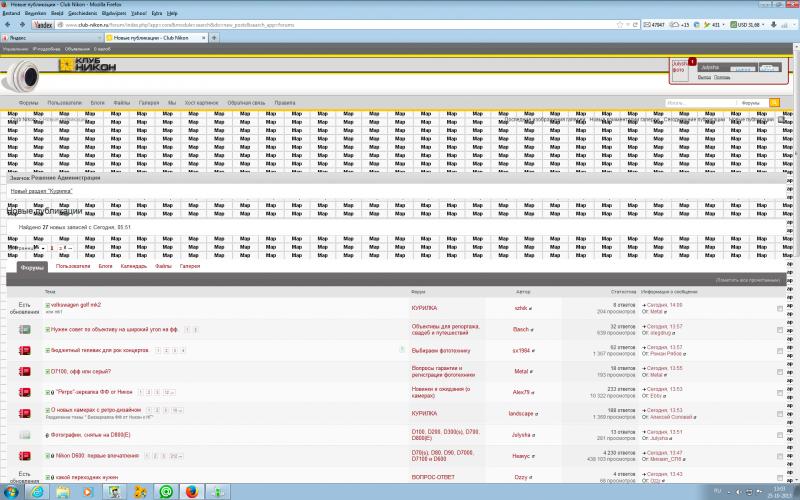Open the volkswagen golf mk2 topic

pyautogui.click(x=76, y=305)
